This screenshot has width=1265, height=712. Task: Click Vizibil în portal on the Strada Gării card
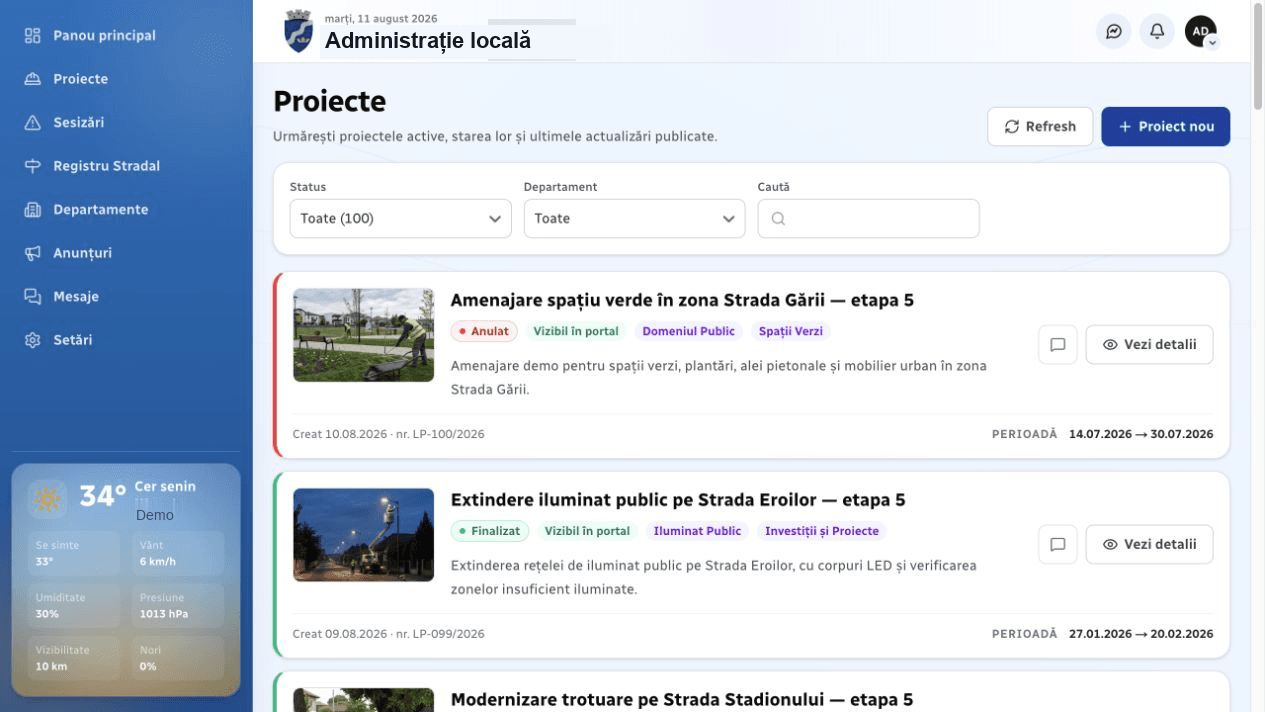(576, 331)
